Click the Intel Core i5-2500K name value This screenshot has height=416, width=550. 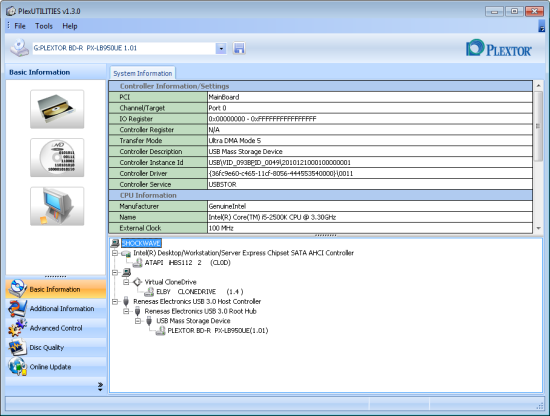(370, 217)
